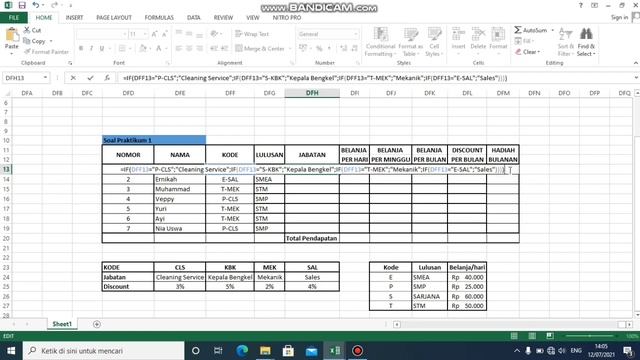
Task: Toggle Bold formatting
Action: [81, 48]
